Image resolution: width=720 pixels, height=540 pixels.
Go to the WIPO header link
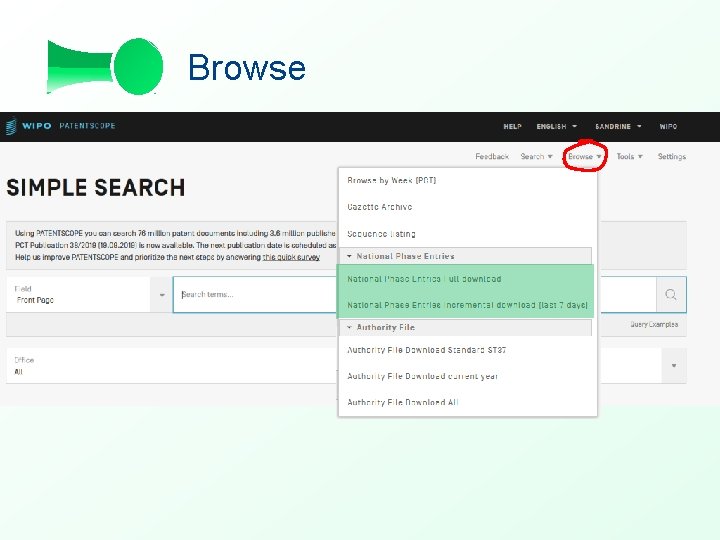(x=668, y=126)
